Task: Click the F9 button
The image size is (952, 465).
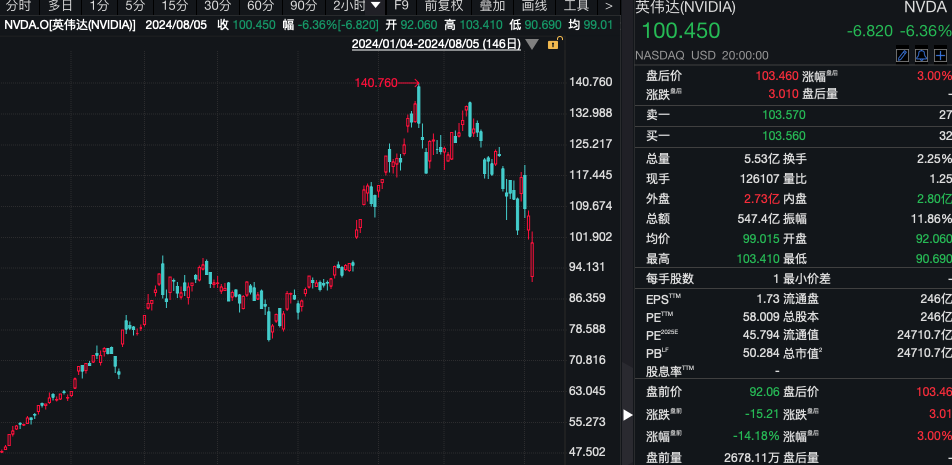Action: pos(401,6)
